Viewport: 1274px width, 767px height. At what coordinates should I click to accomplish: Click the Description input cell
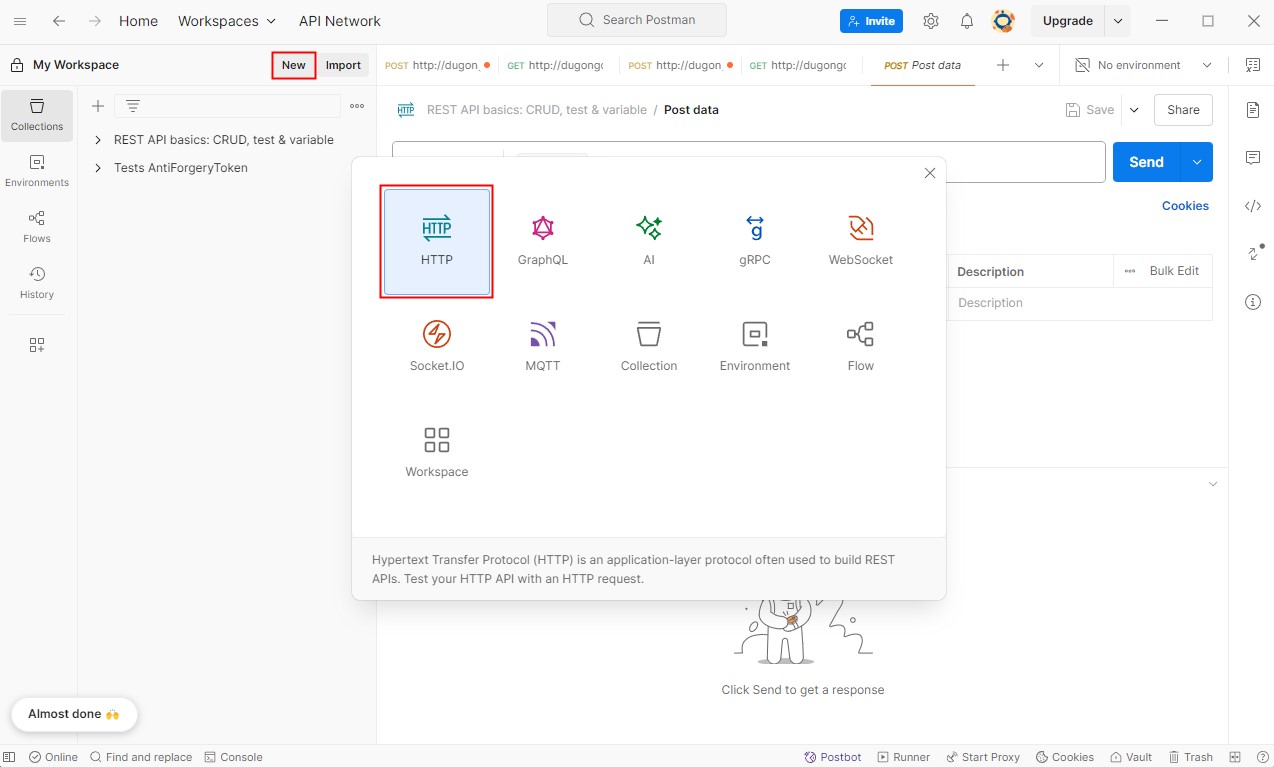(x=1080, y=303)
